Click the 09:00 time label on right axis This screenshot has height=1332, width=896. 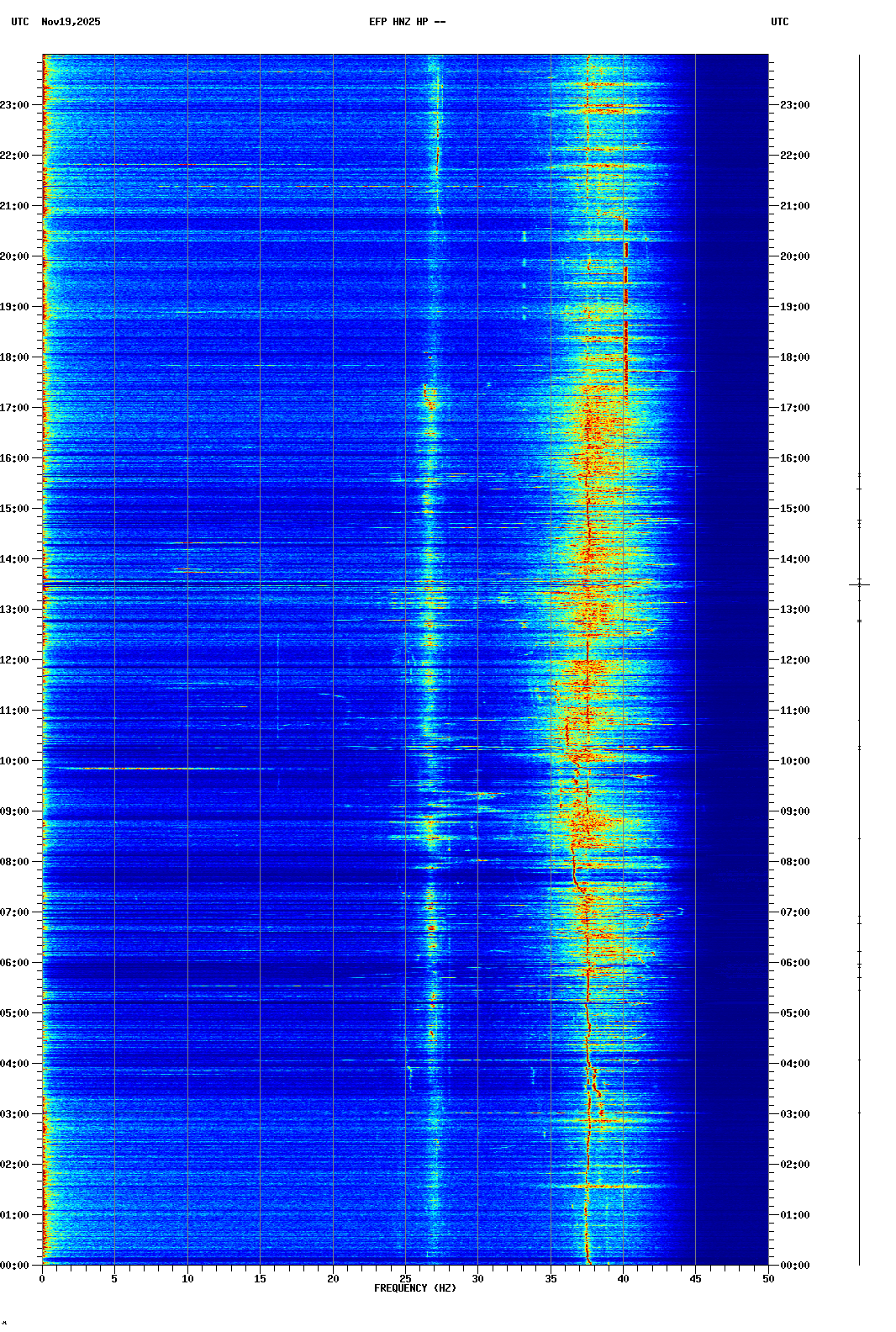(x=794, y=811)
